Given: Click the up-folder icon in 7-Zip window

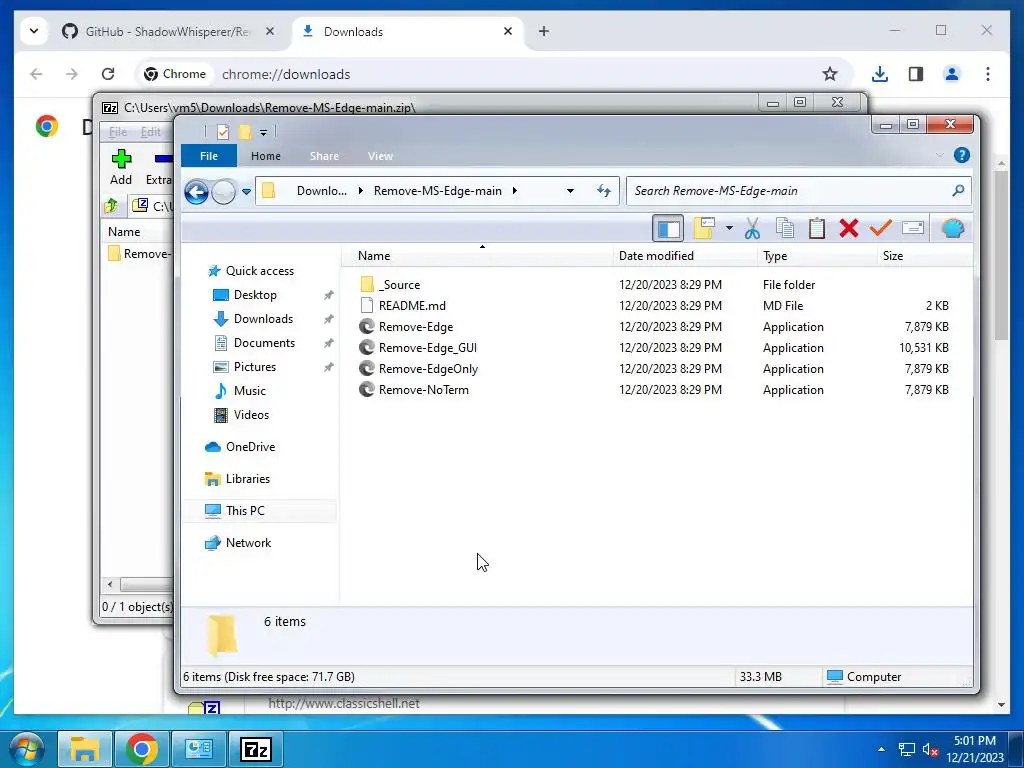Looking at the screenshot, I should click(111, 206).
